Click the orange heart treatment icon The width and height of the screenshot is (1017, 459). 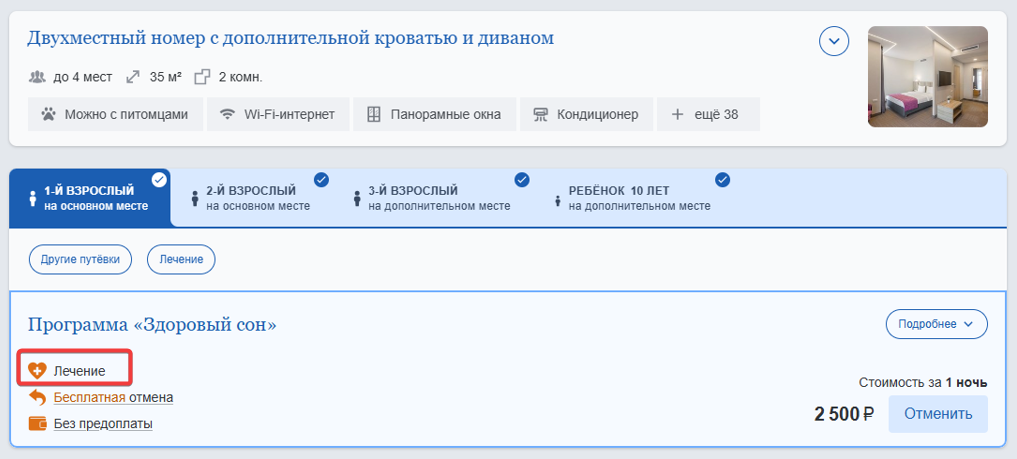point(38,371)
